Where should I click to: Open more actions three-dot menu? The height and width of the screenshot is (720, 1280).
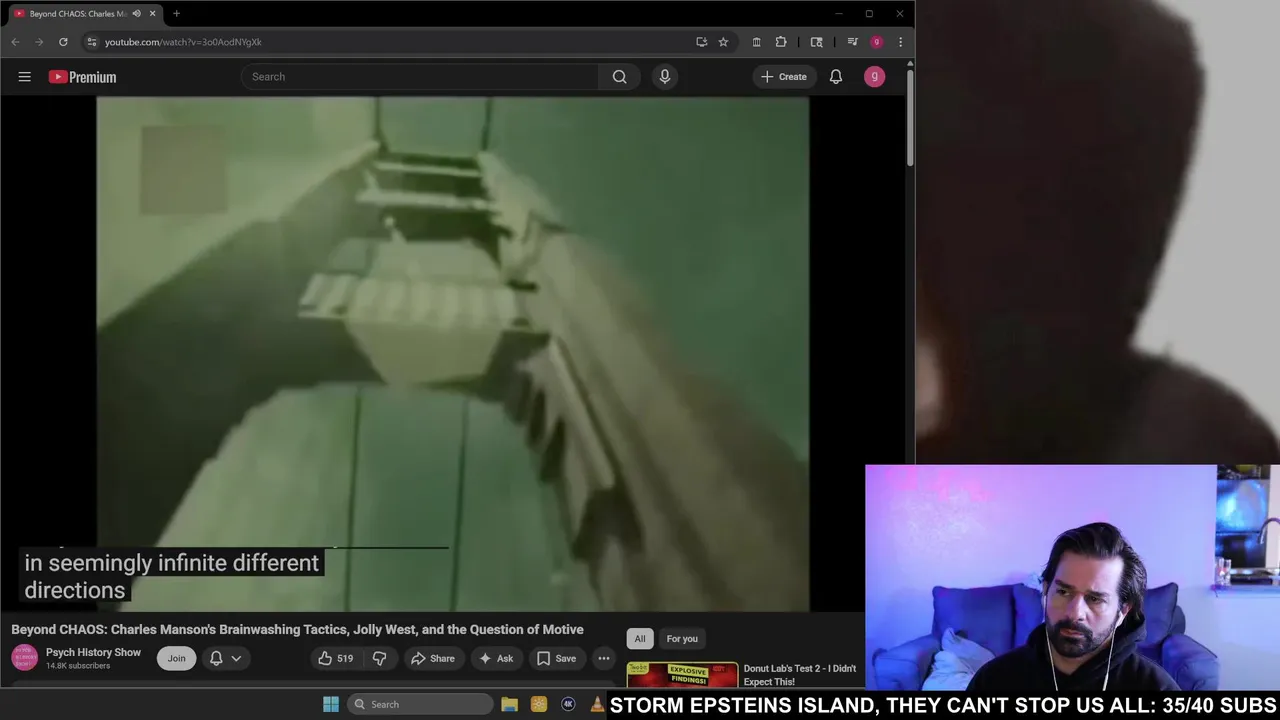[x=604, y=658]
